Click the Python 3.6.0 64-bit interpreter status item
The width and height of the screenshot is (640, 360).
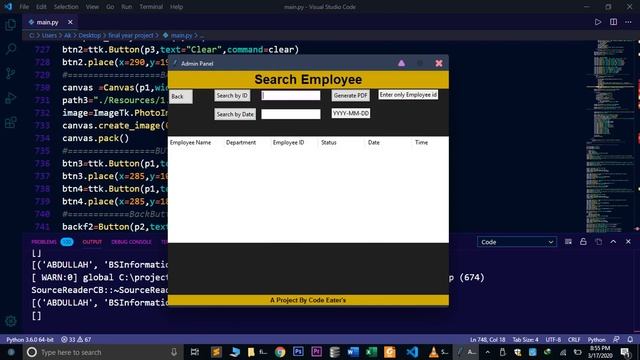pos(29,340)
